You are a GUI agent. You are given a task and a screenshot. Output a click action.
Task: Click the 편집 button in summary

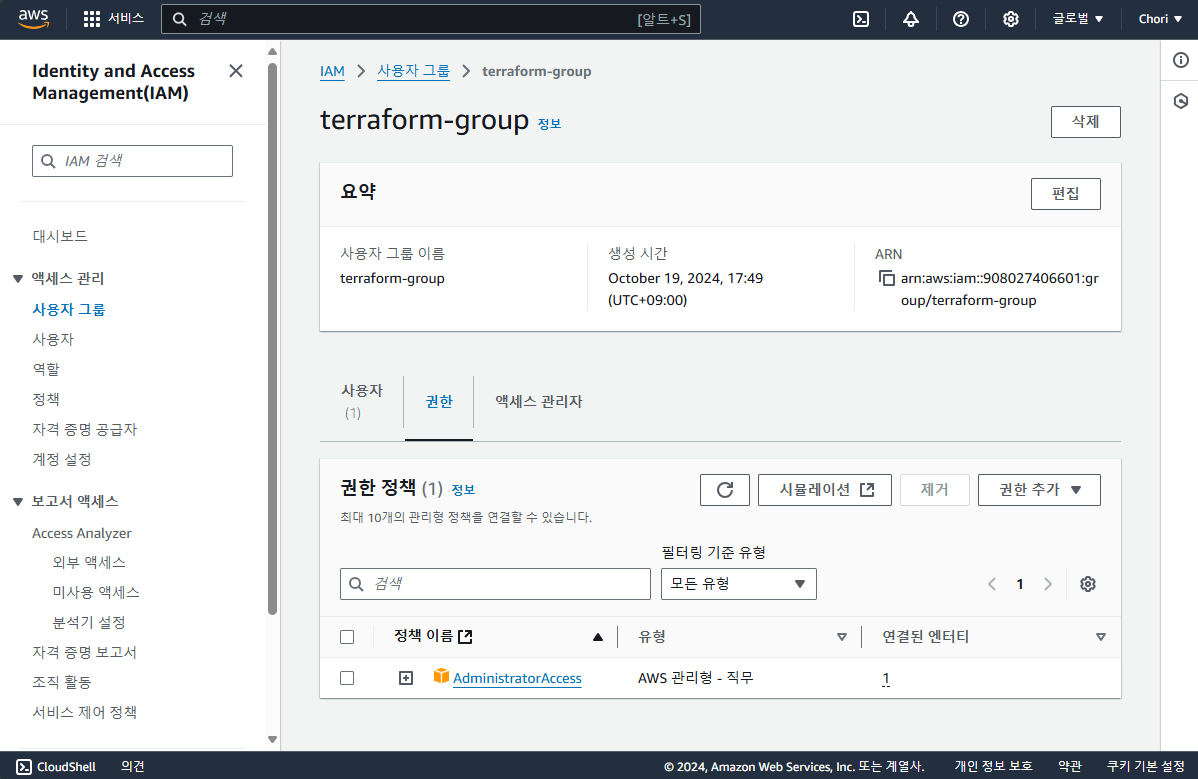coord(1066,194)
